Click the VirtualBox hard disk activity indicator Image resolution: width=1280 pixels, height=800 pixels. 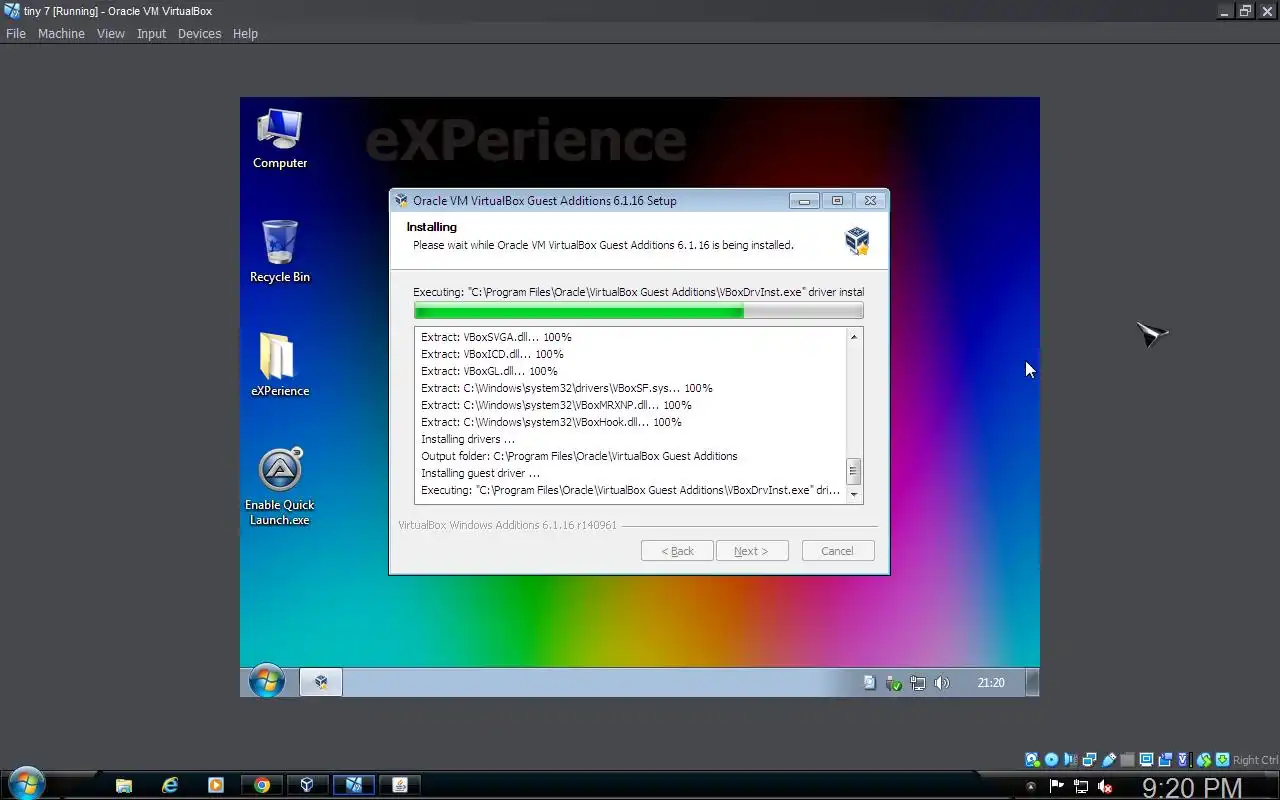1032,760
